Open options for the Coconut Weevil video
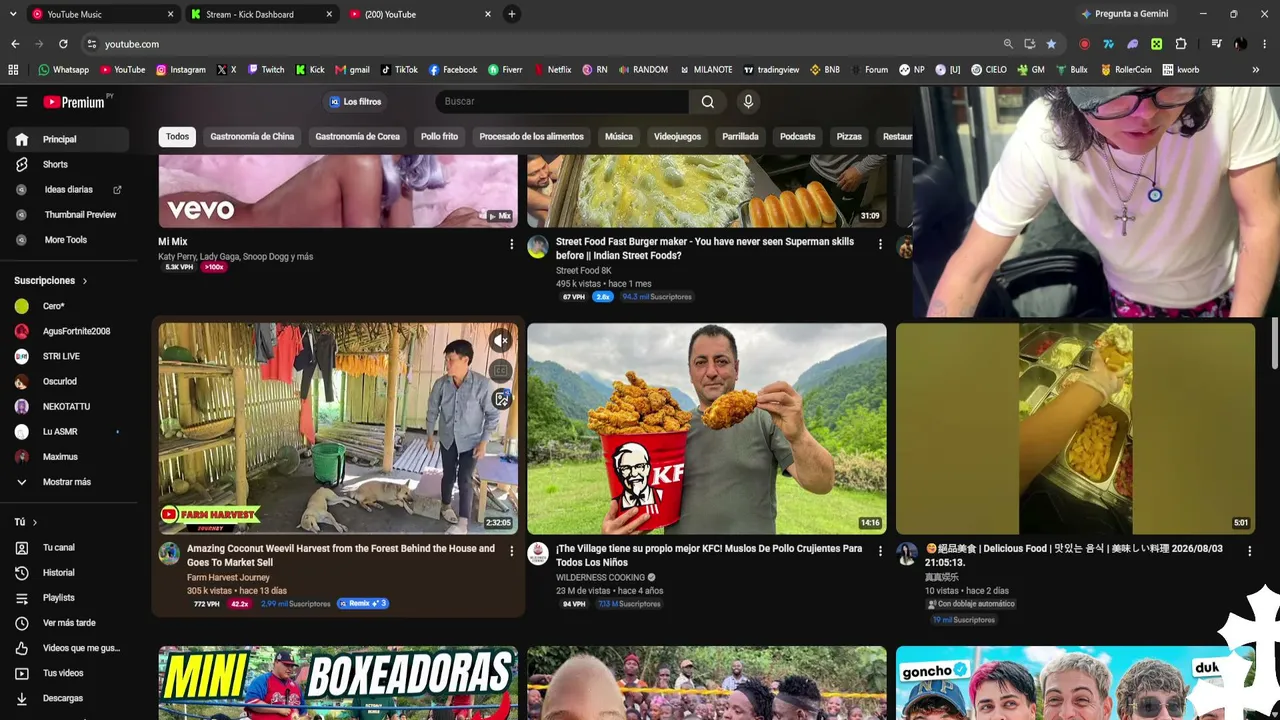1280x720 pixels. (x=511, y=551)
